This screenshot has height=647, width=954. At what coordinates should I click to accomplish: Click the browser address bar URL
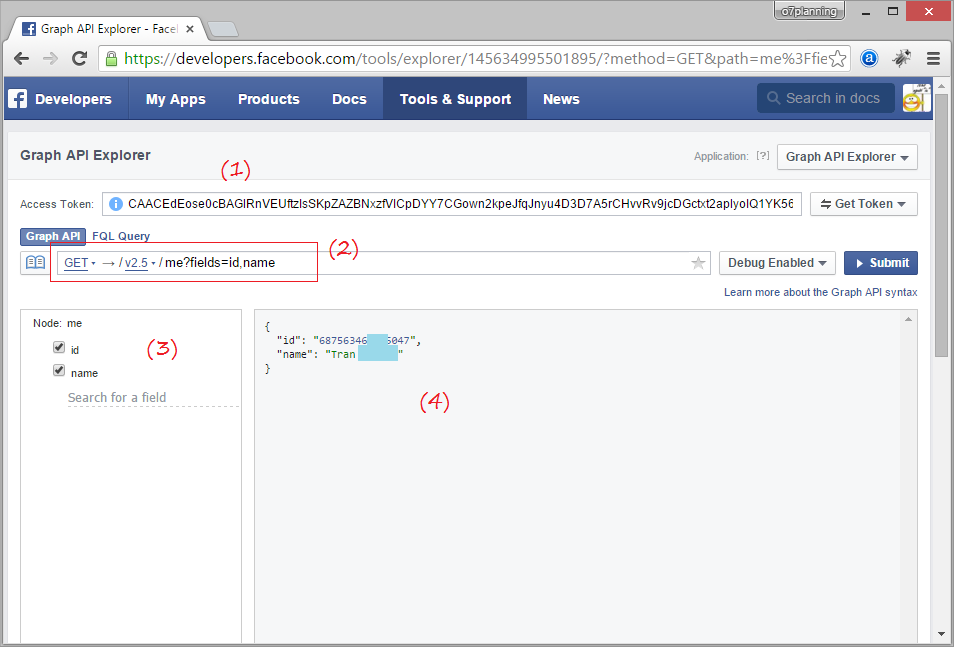pyautogui.click(x=476, y=58)
